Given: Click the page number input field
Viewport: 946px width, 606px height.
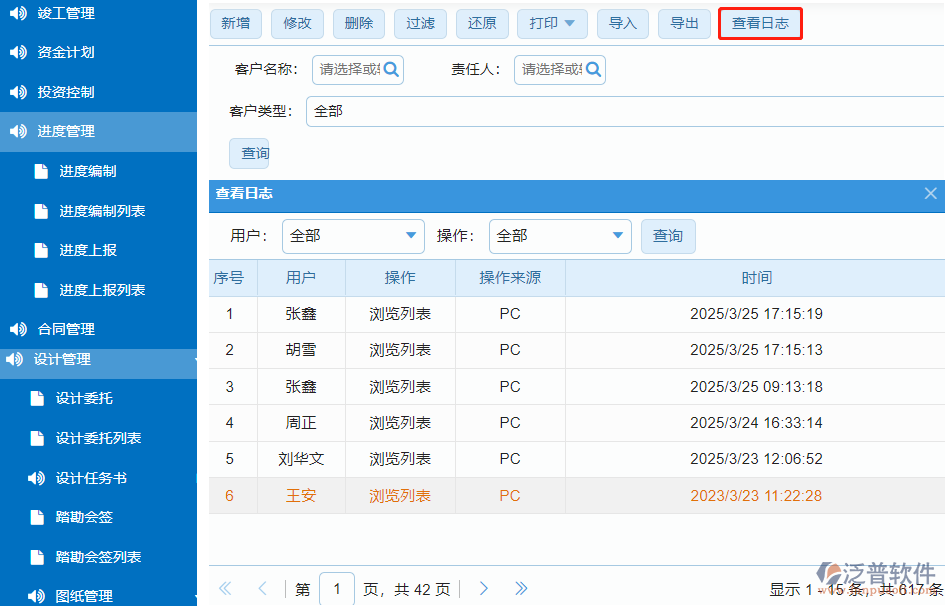Looking at the screenshot, I should tap(337, 589).
